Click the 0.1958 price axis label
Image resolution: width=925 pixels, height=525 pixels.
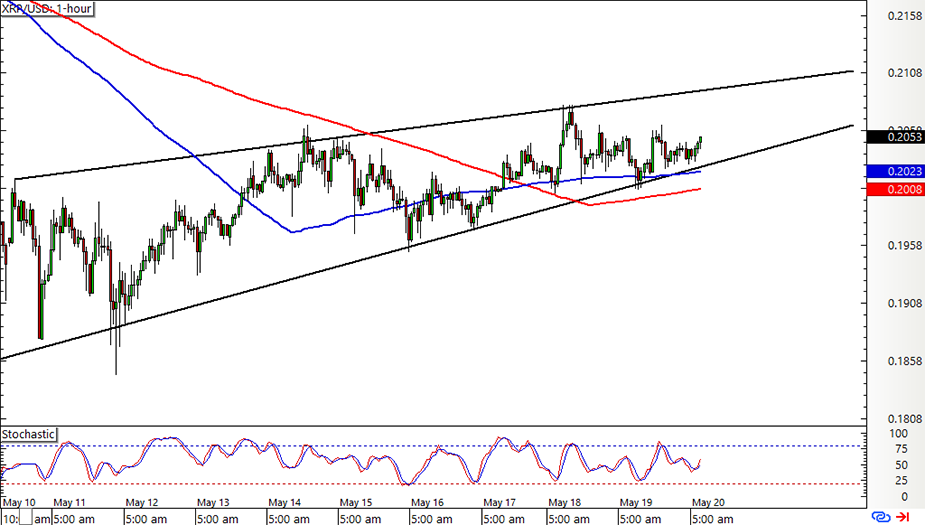pos(904,245)
